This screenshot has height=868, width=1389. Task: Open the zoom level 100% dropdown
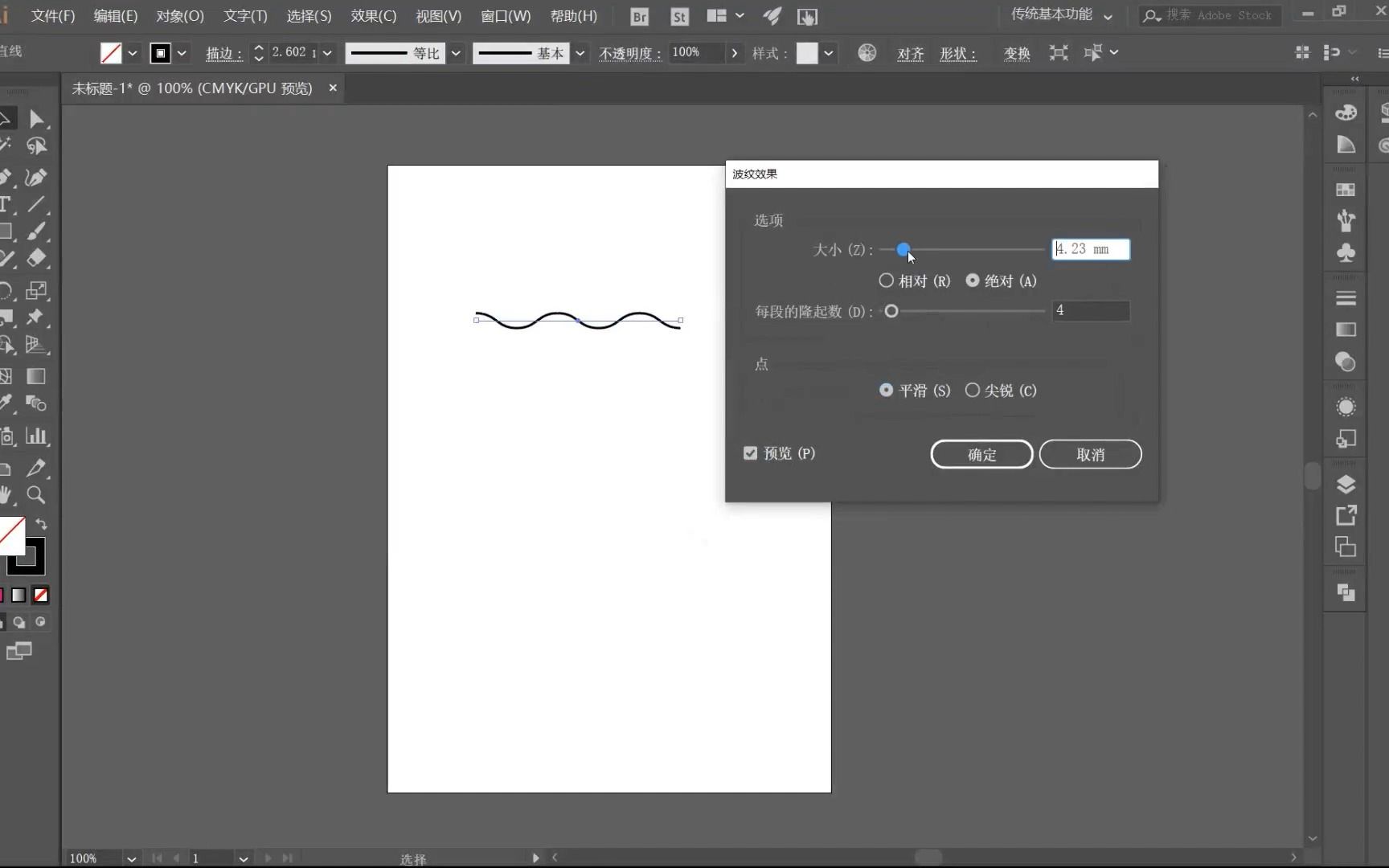[132, 858]
